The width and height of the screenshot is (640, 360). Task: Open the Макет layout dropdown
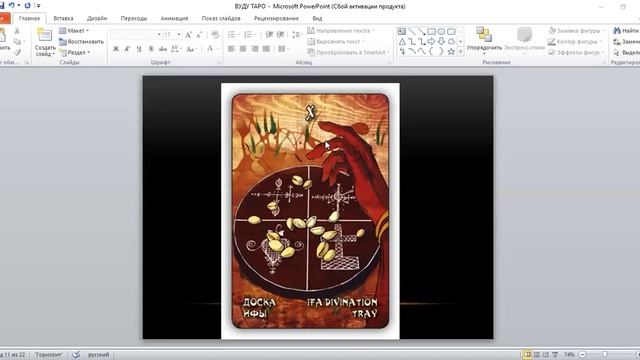pos(74,31)
